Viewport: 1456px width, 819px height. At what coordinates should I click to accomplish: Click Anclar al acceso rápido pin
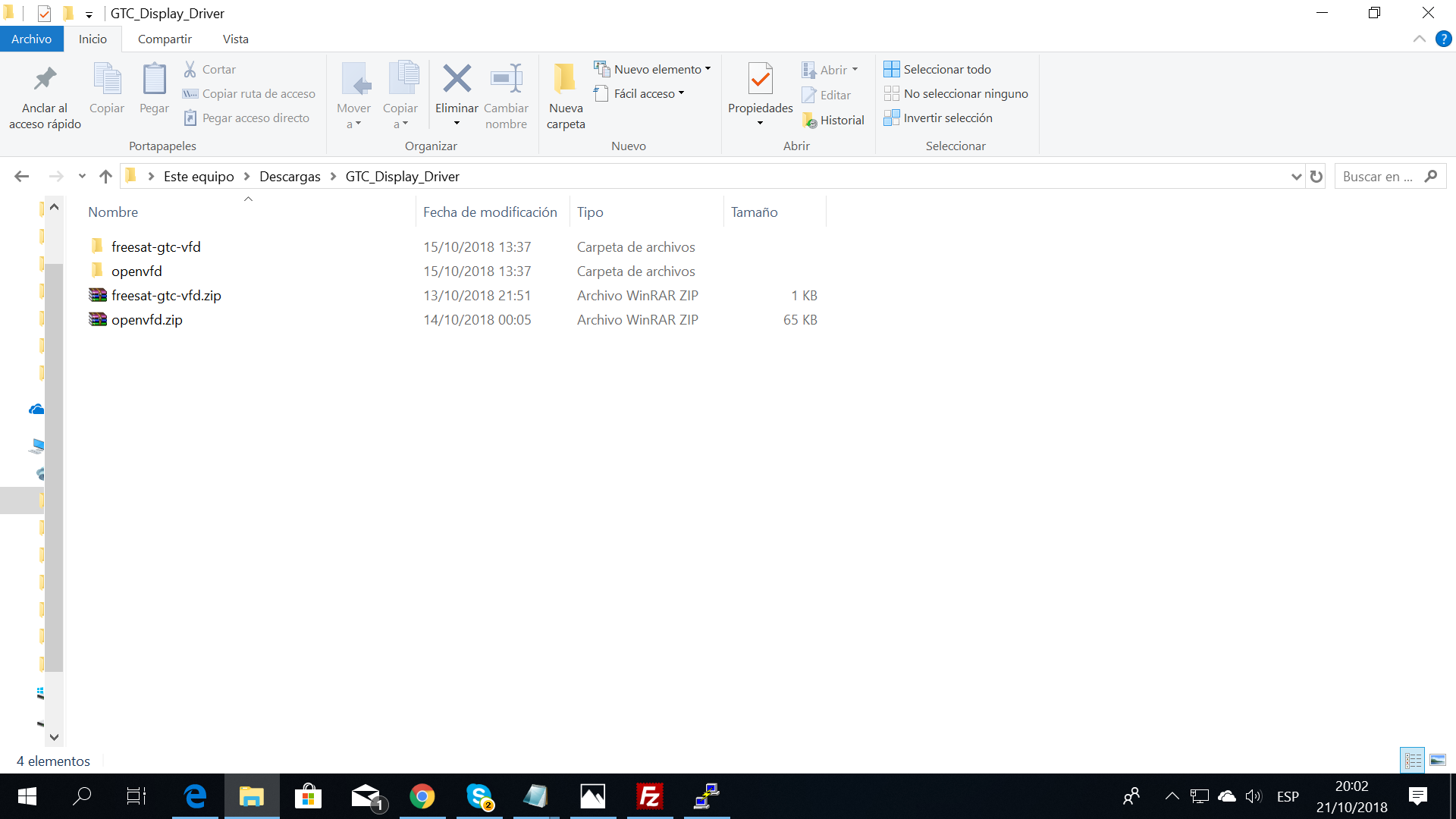45,80
